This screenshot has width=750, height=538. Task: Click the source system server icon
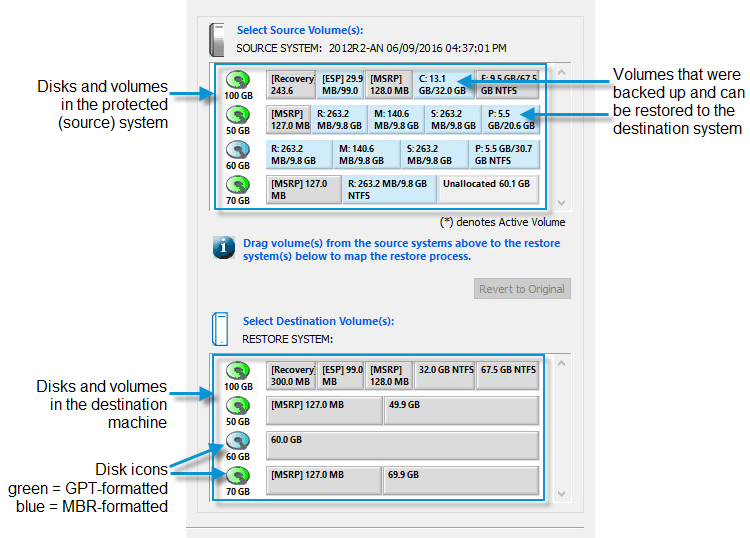pyautogui.click(x=217, y=40)
